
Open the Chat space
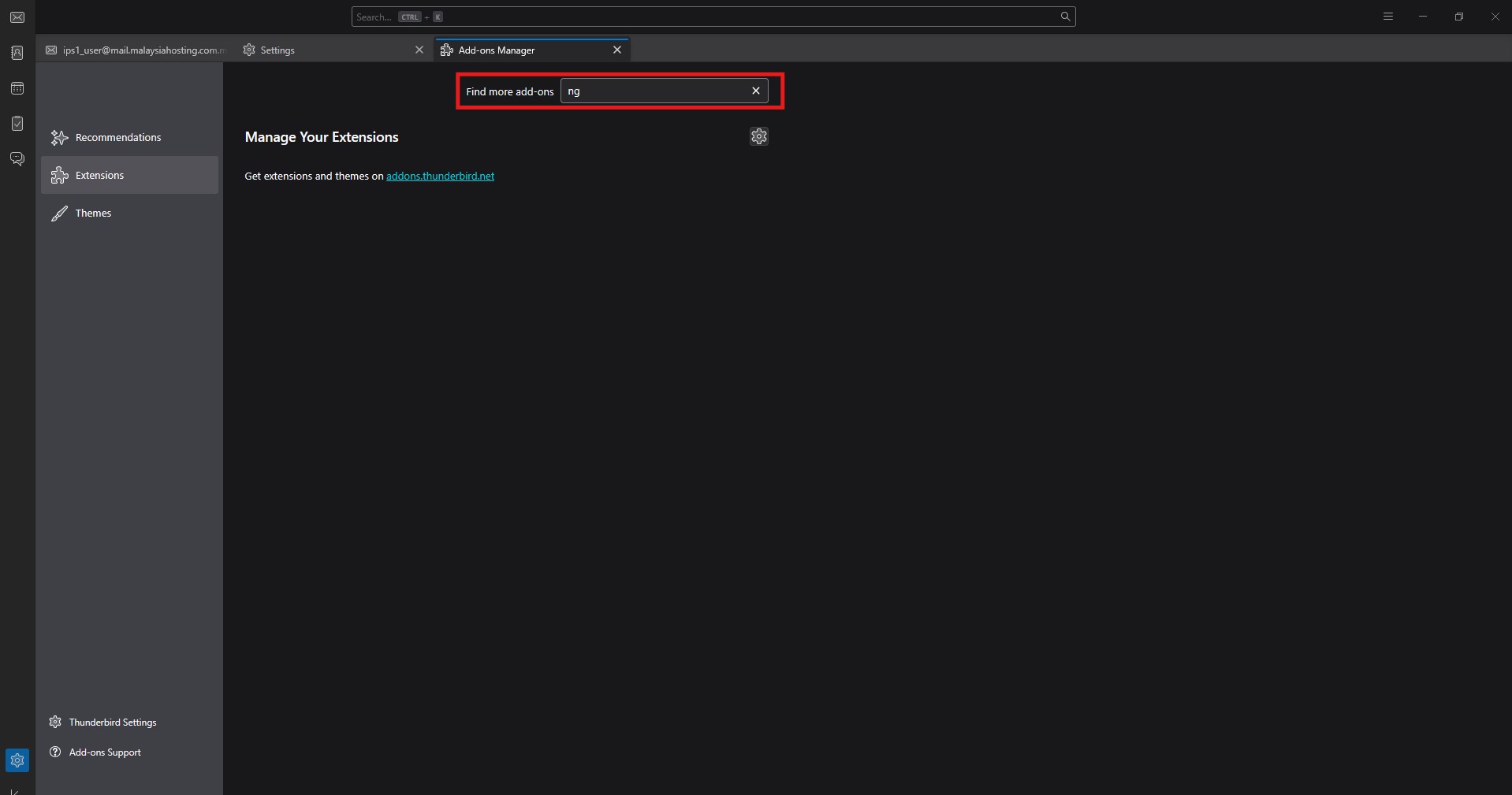coord(17,159)
